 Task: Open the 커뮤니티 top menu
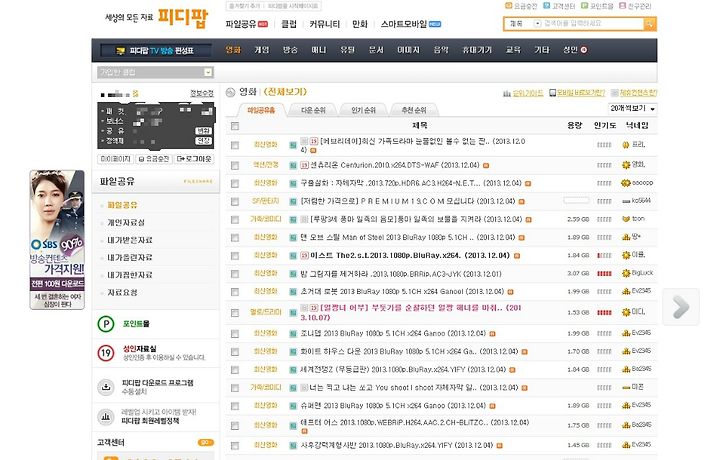325,24
